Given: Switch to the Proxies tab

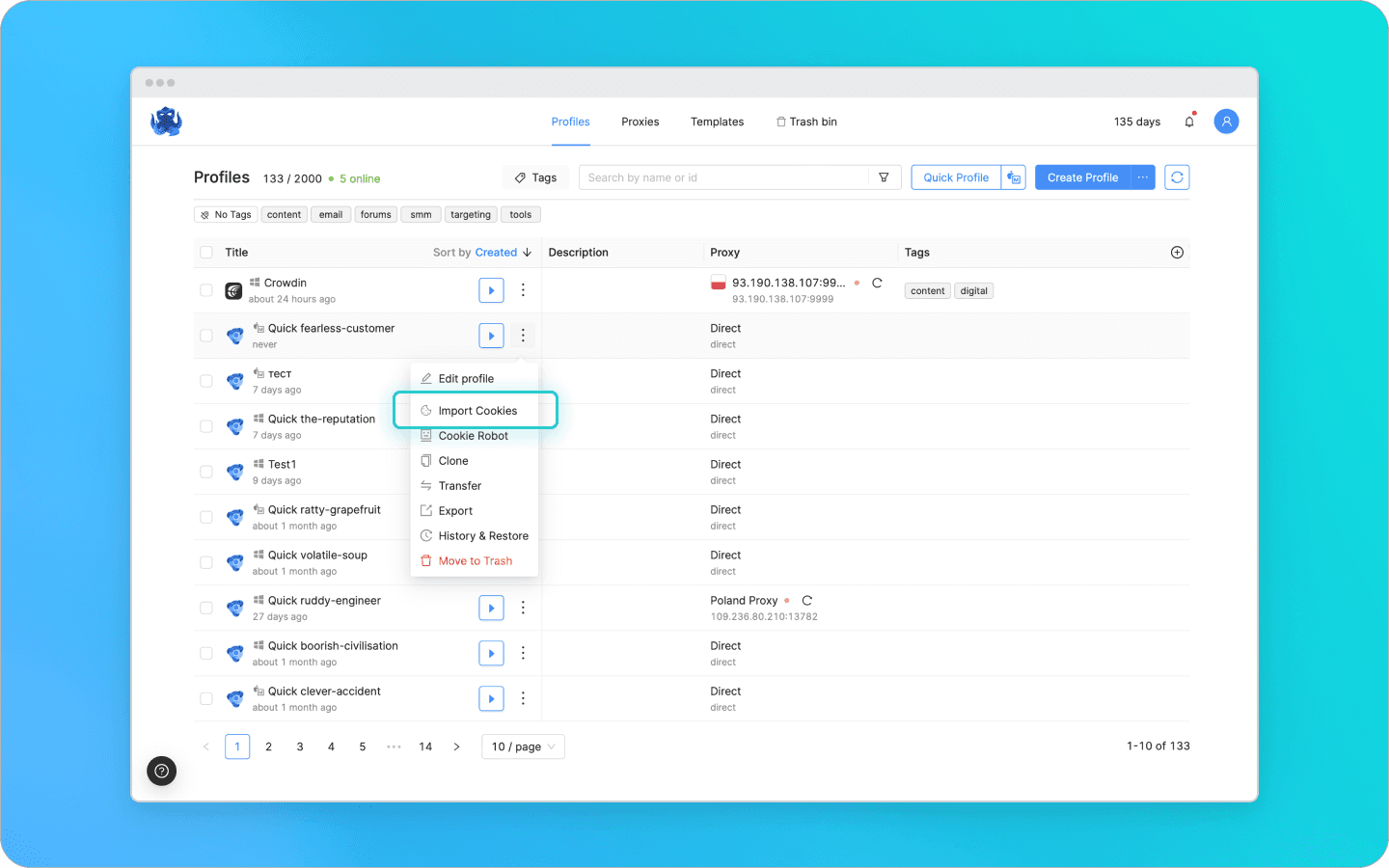Looking at the screenshot, I should [640, 122].
